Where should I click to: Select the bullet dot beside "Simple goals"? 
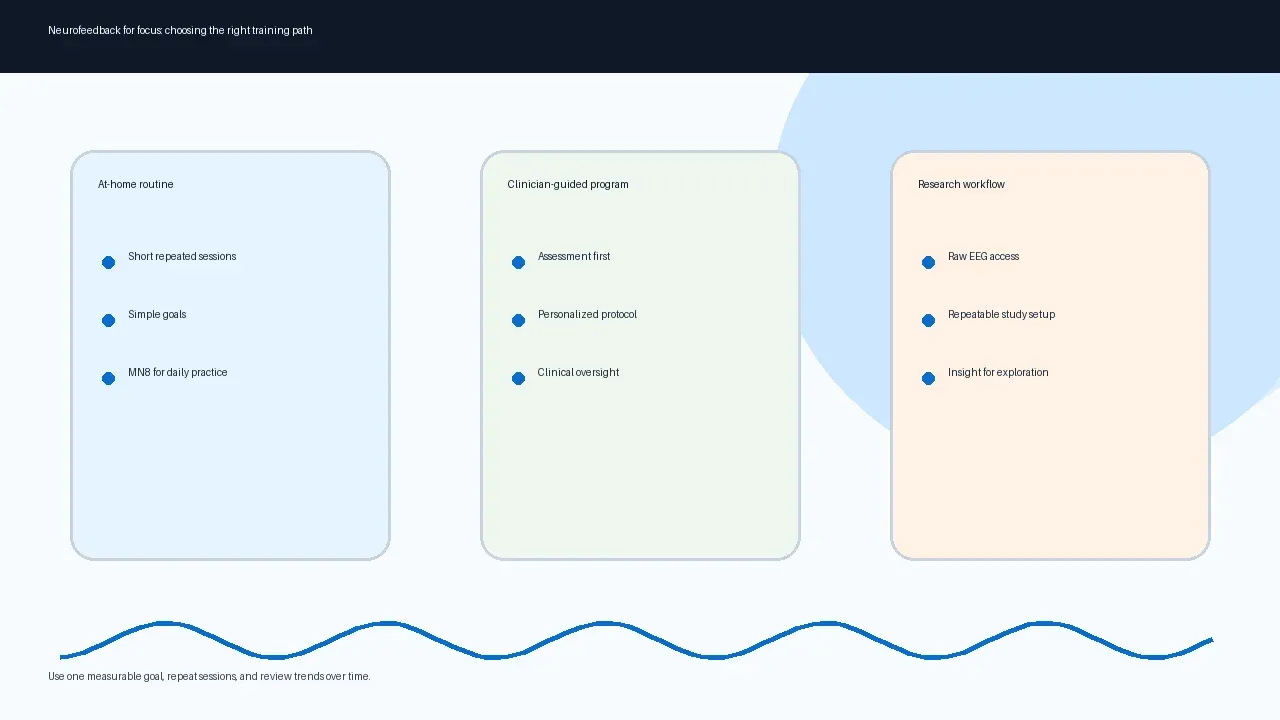108,320
